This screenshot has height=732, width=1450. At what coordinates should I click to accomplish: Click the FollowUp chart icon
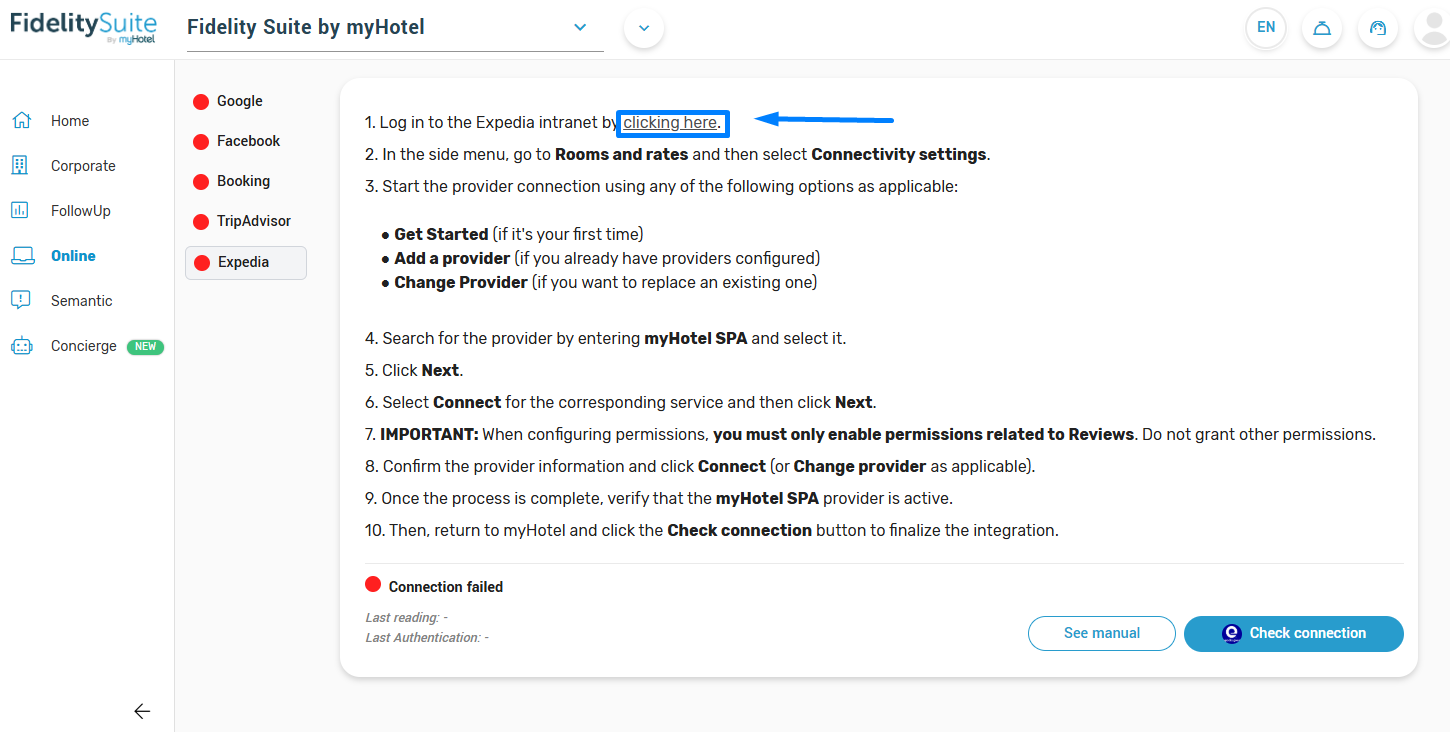(x=20, y=211)
